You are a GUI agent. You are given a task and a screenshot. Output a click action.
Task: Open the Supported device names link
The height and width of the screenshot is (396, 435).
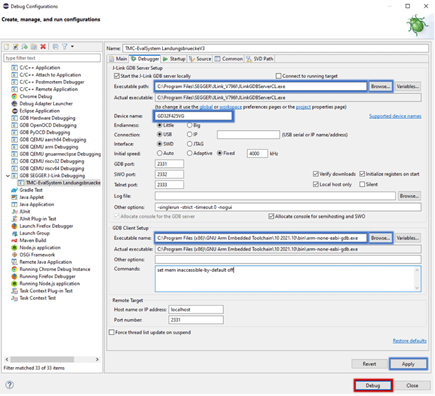[395, 116]
